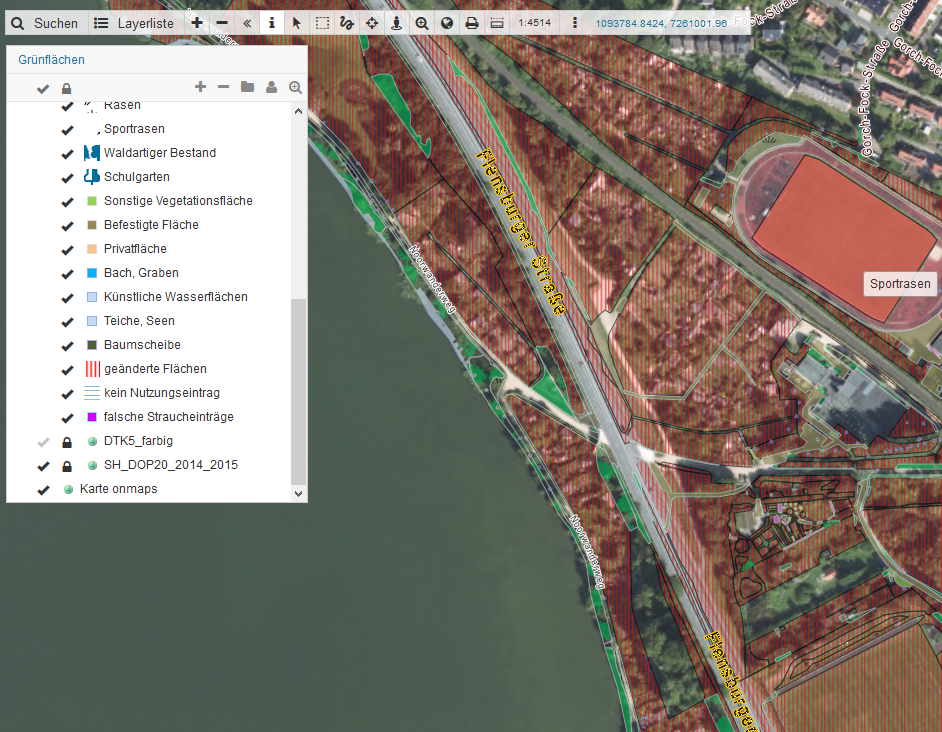Uncheck the Waldartiger Bestand layer
942x732 pixels.
pyautogui.click(x=67, y=153)
